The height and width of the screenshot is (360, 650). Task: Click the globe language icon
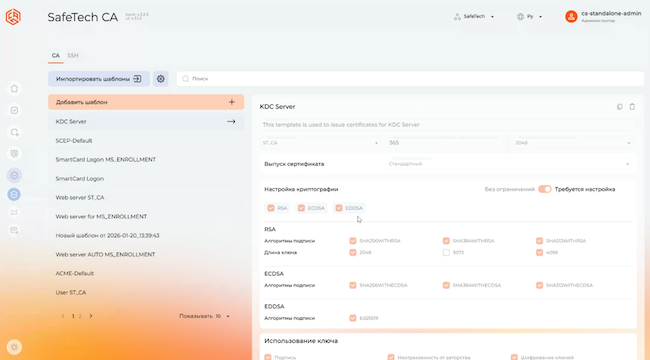[520, 17]
